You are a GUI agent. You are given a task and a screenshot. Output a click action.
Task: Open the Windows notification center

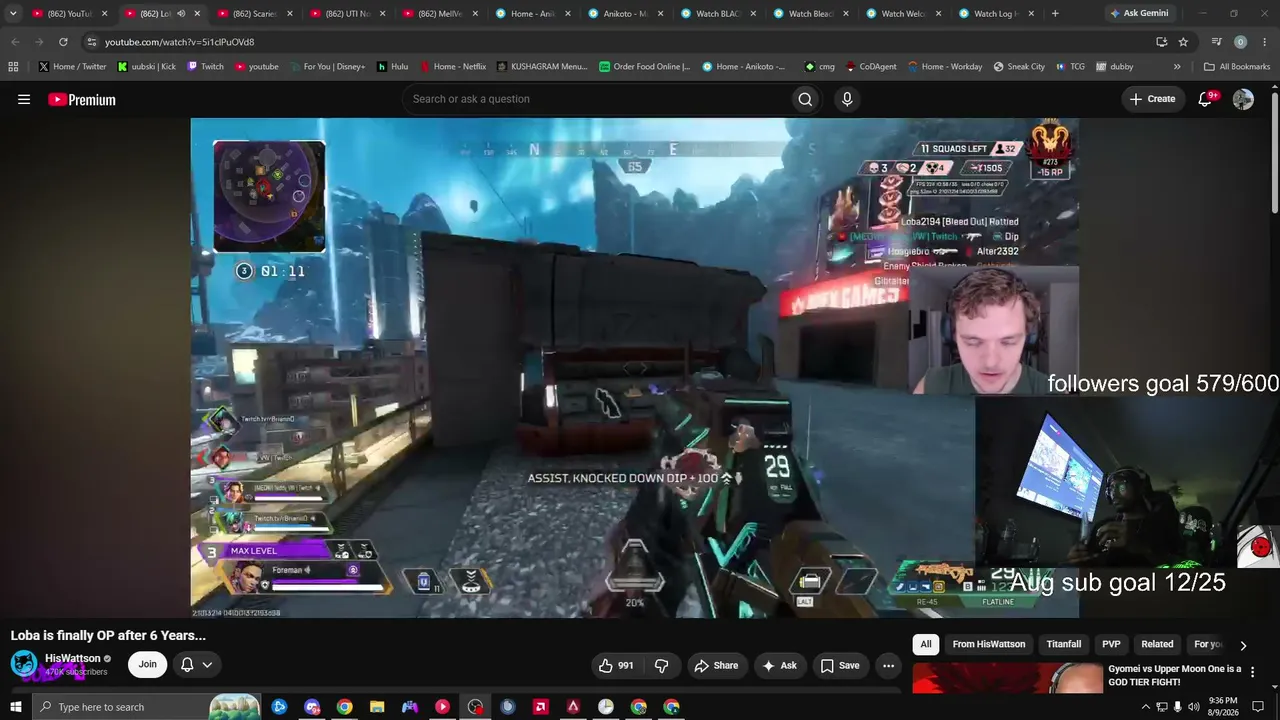(x=1258, y=707)
